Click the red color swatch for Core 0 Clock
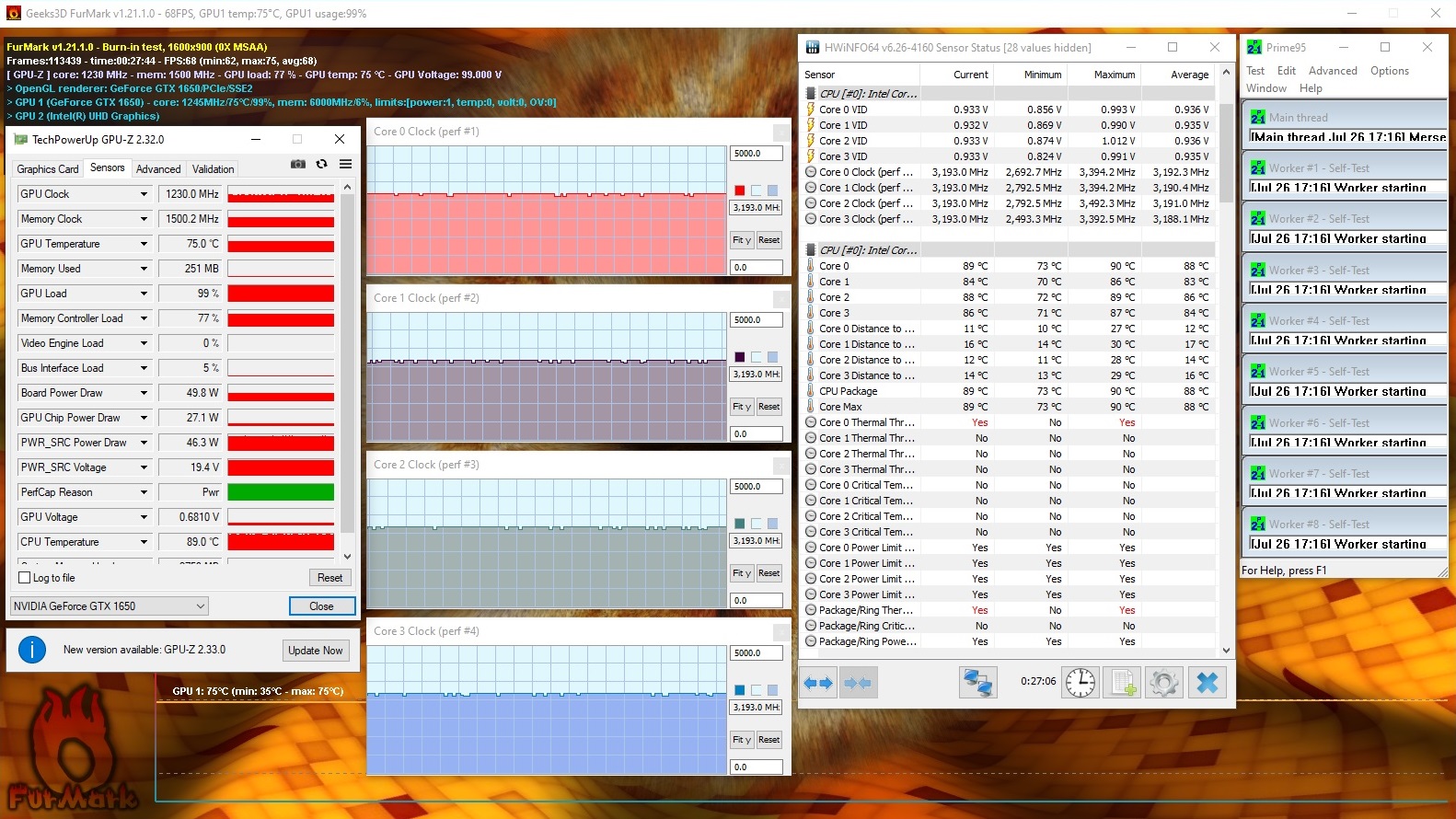The width and height of the screenshot is (1456, 819). 739,190
